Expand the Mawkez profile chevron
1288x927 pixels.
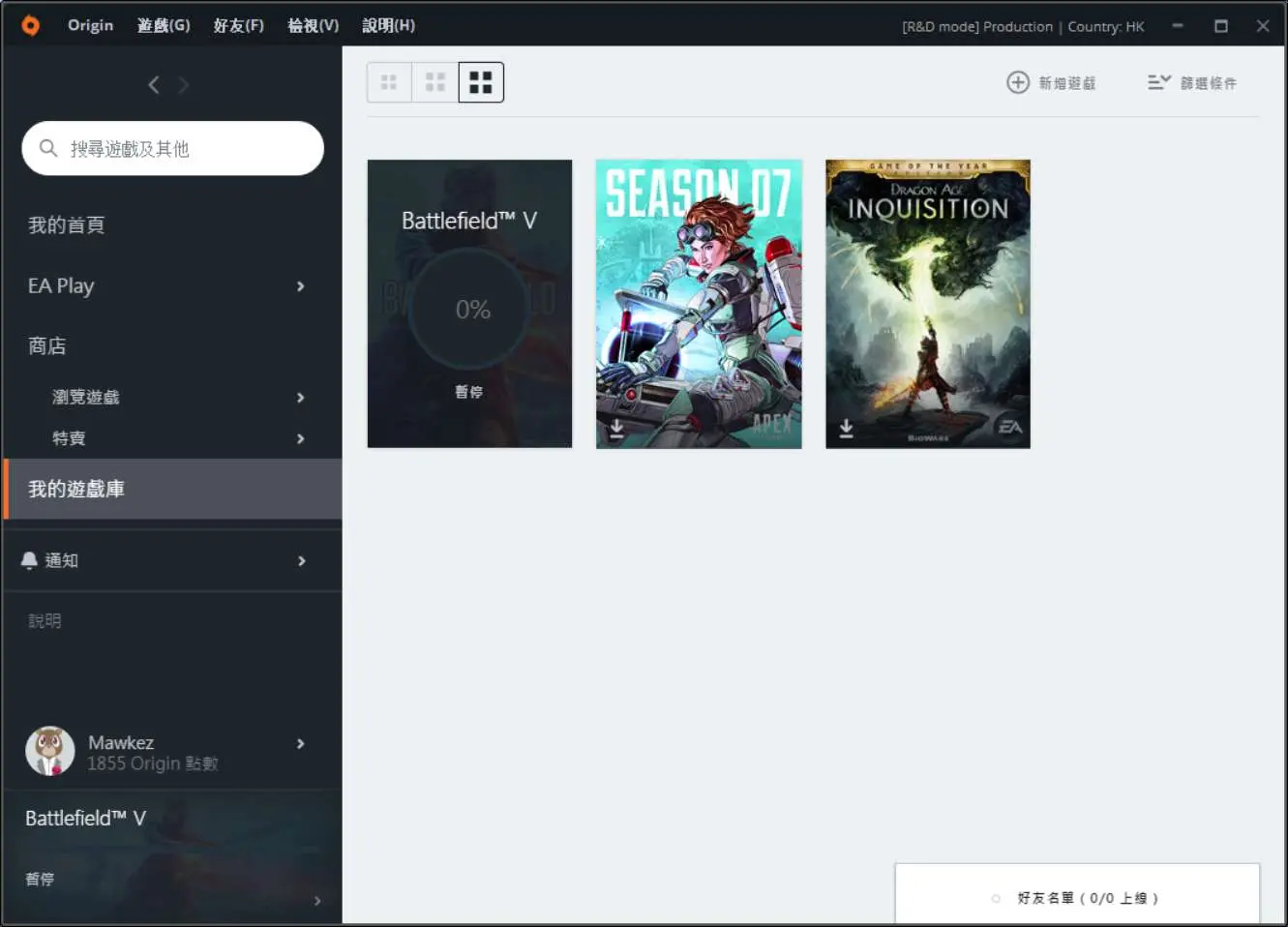[x=300, y=743]
